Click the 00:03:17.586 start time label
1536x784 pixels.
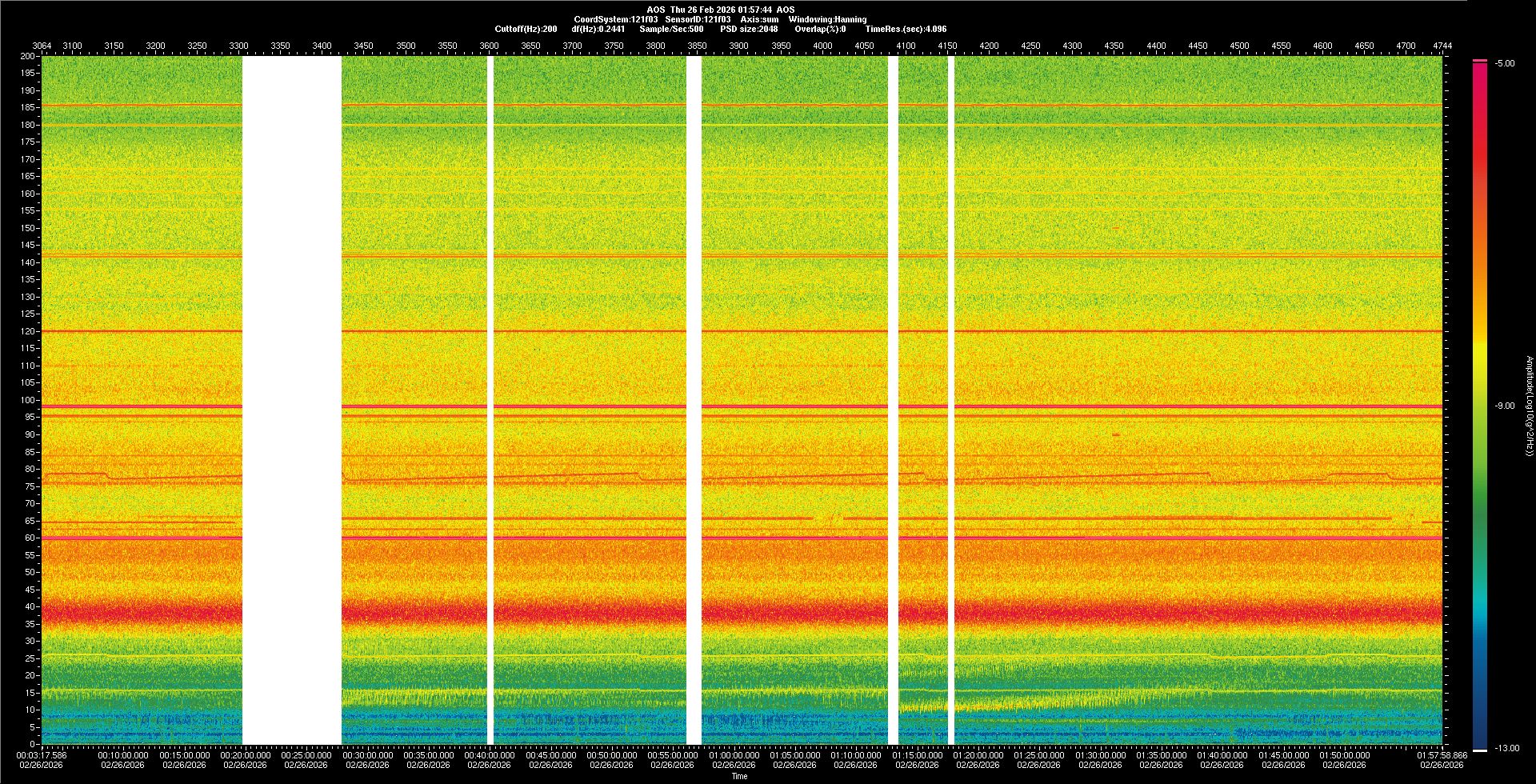42,754
